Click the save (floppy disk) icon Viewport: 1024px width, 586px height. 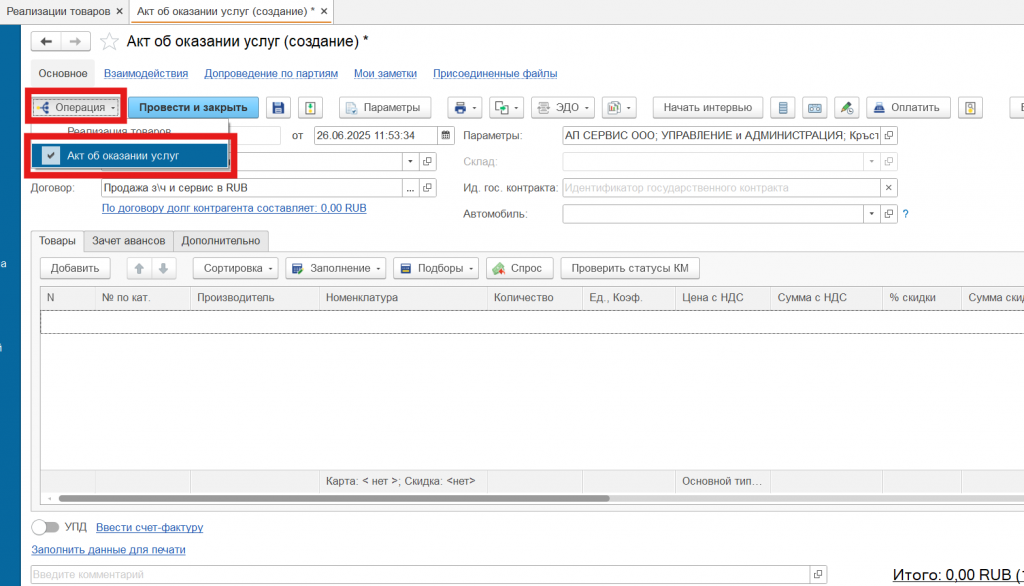coord(278,108)
